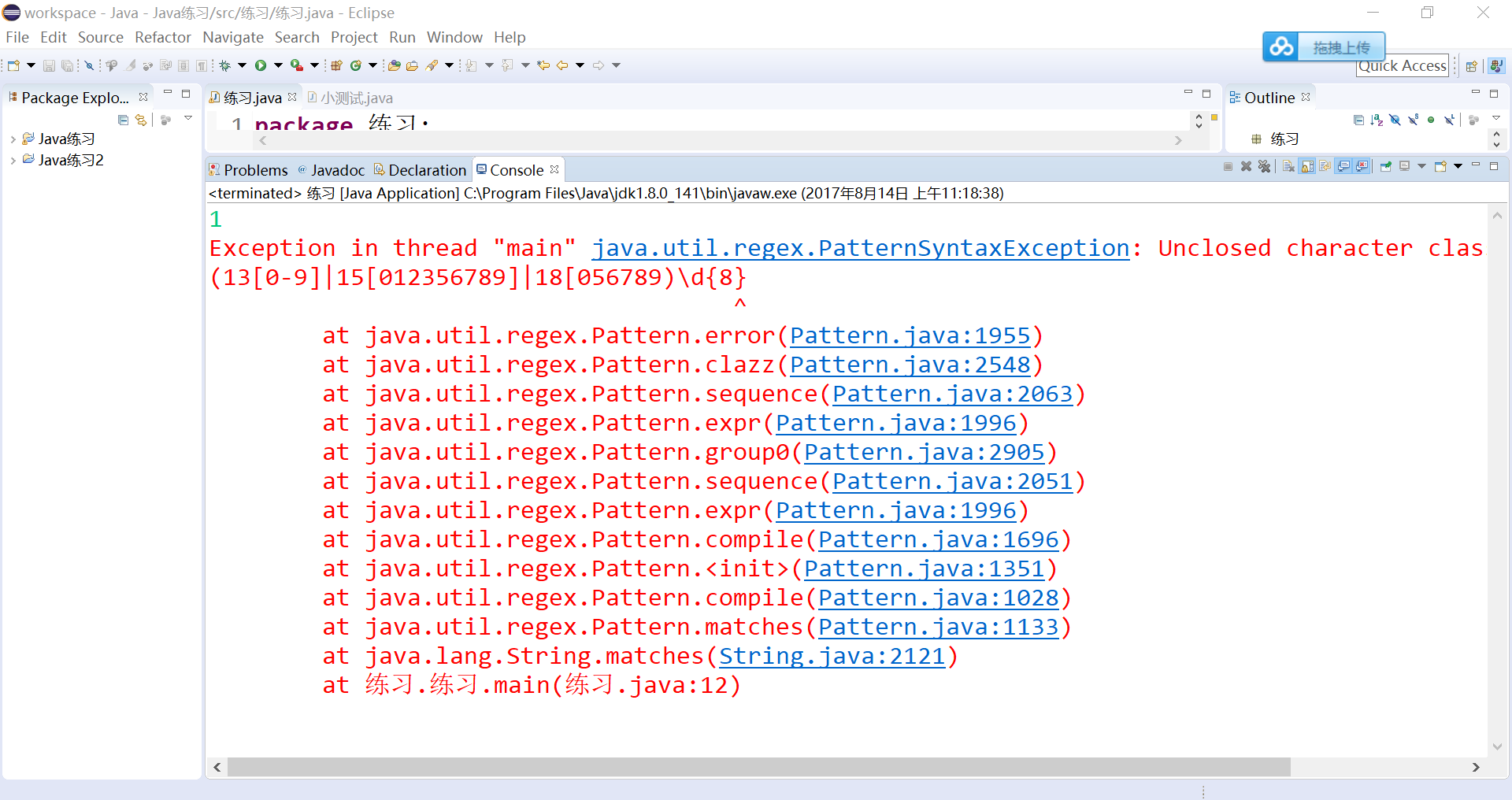Viewport: 1512px width, 800px height.
Task: Toggle alphabetical Sort in the Outline
Action: (1377, 120)
